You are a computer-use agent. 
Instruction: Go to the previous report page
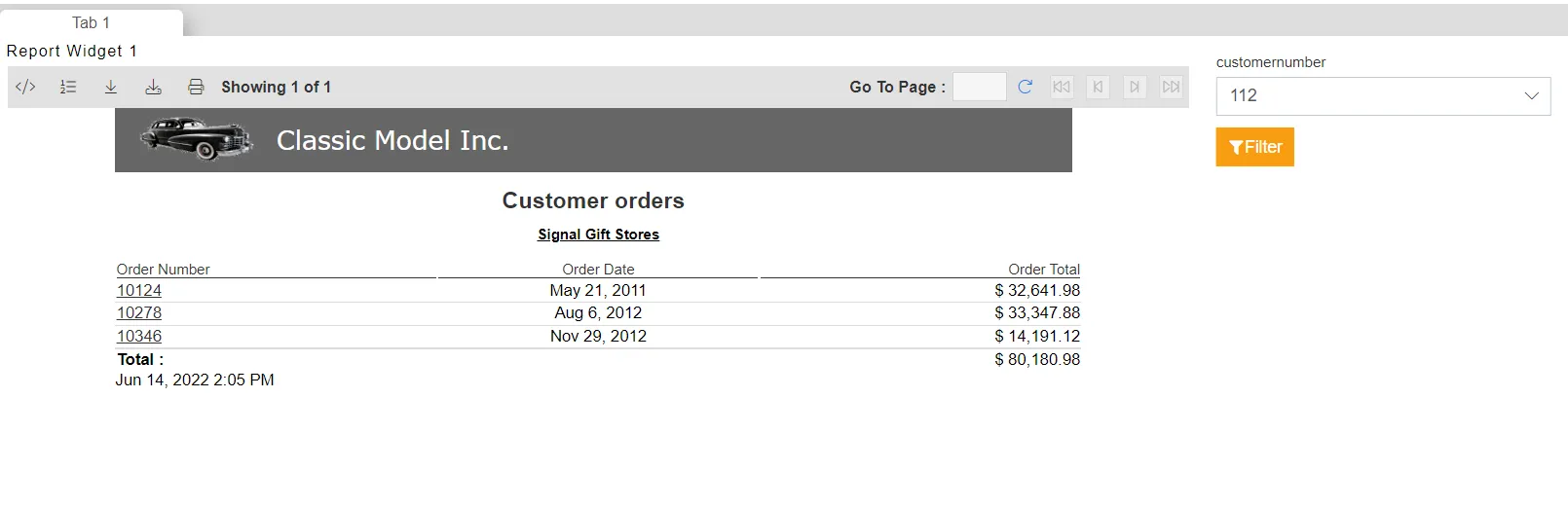pos(1098,87)
